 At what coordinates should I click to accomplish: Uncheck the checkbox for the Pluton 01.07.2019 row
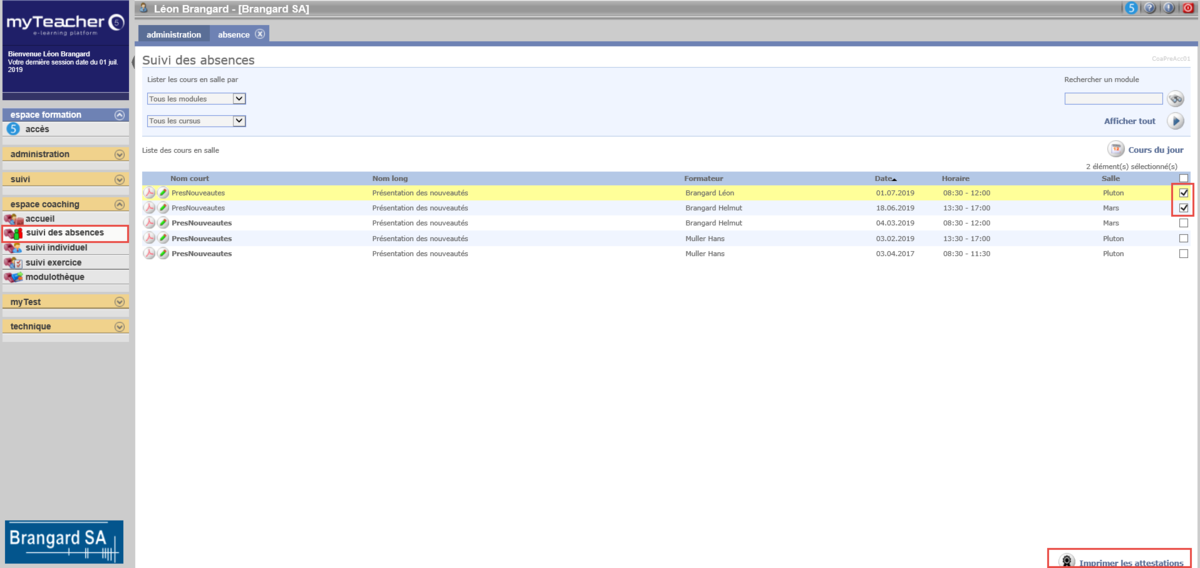(x=1184, y=192)
